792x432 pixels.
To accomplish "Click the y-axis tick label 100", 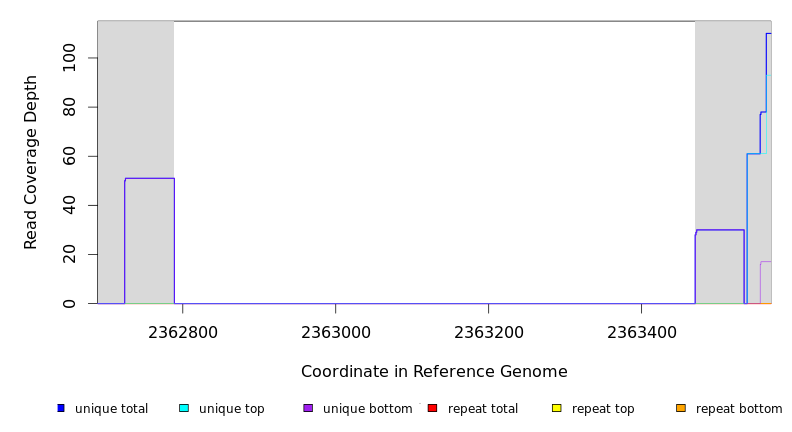I will 69,58.
